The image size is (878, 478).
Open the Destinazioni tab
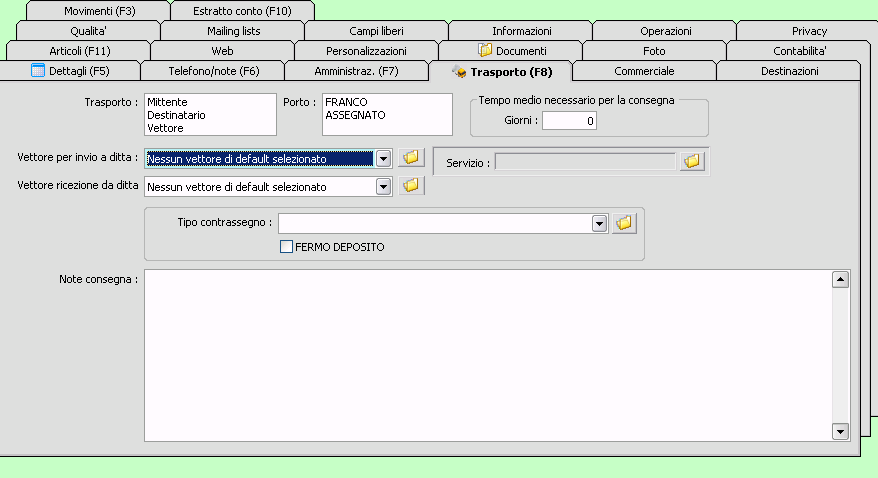(x=789, y=71)
